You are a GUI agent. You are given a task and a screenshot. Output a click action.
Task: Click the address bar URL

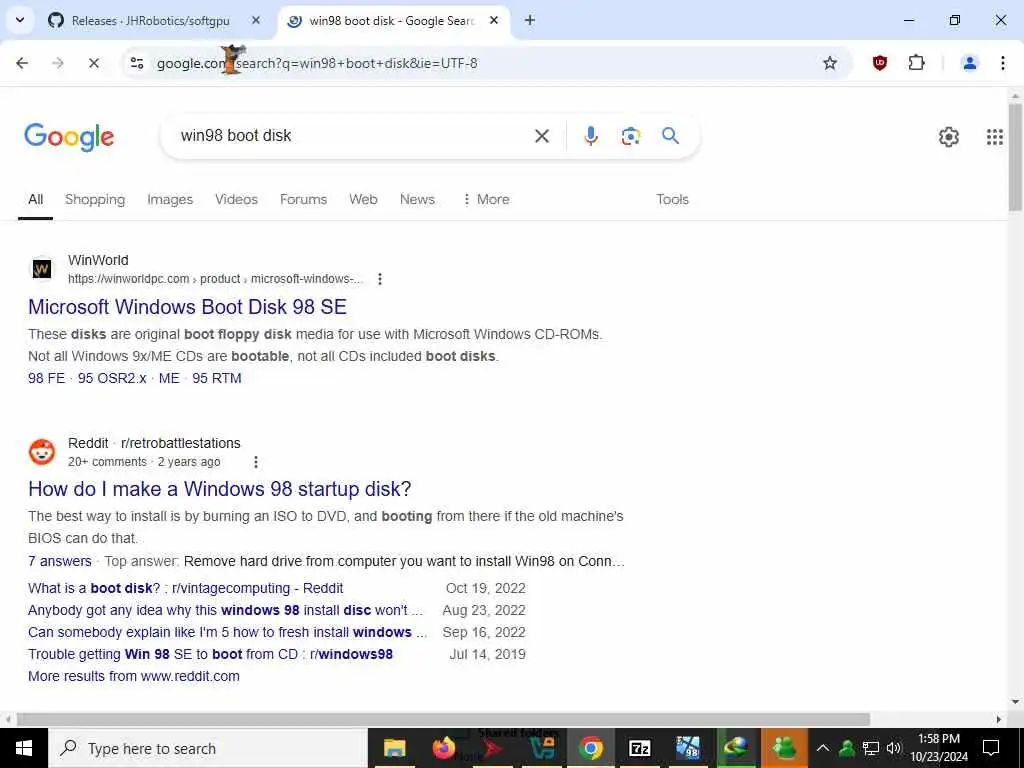tap(317, 63)
